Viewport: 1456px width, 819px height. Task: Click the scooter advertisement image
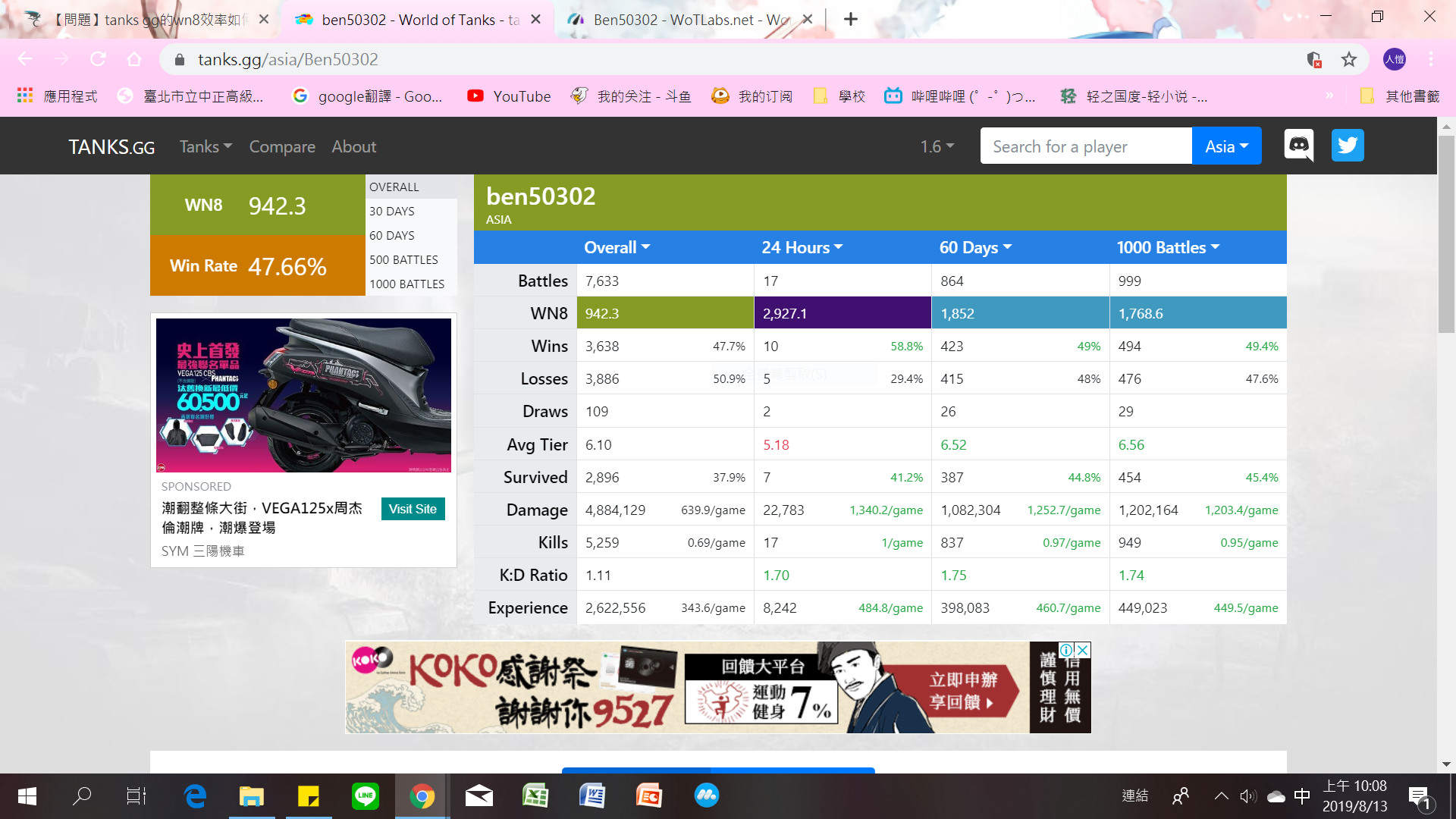[303, 395]
